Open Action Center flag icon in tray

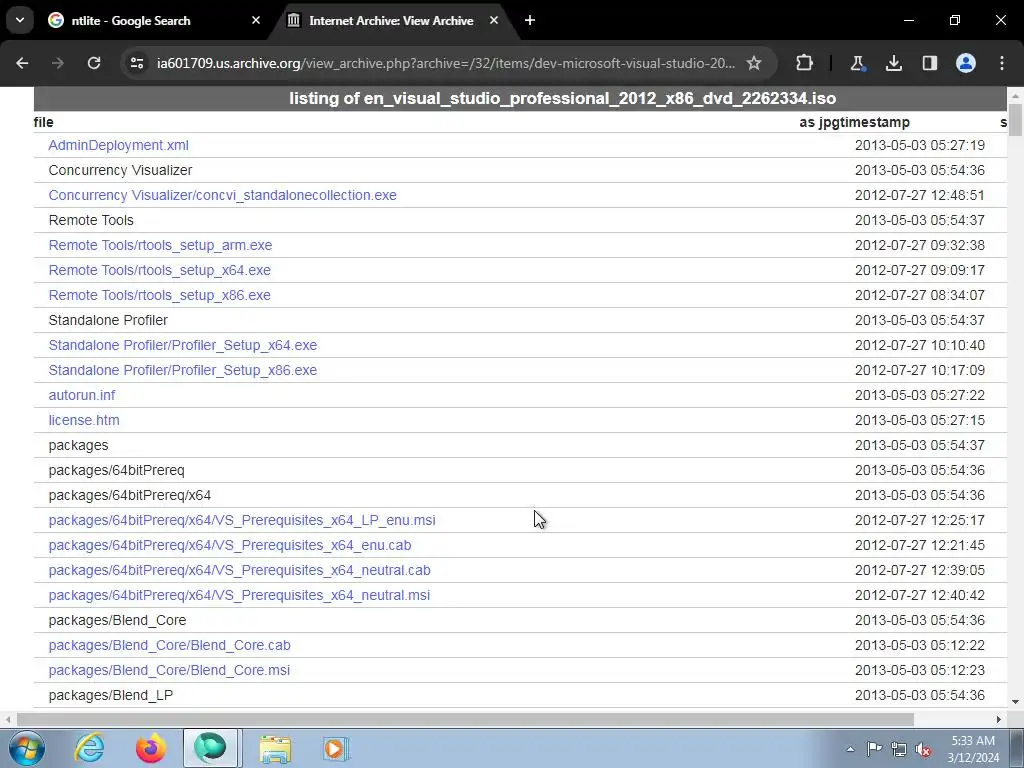coord(874,749)
